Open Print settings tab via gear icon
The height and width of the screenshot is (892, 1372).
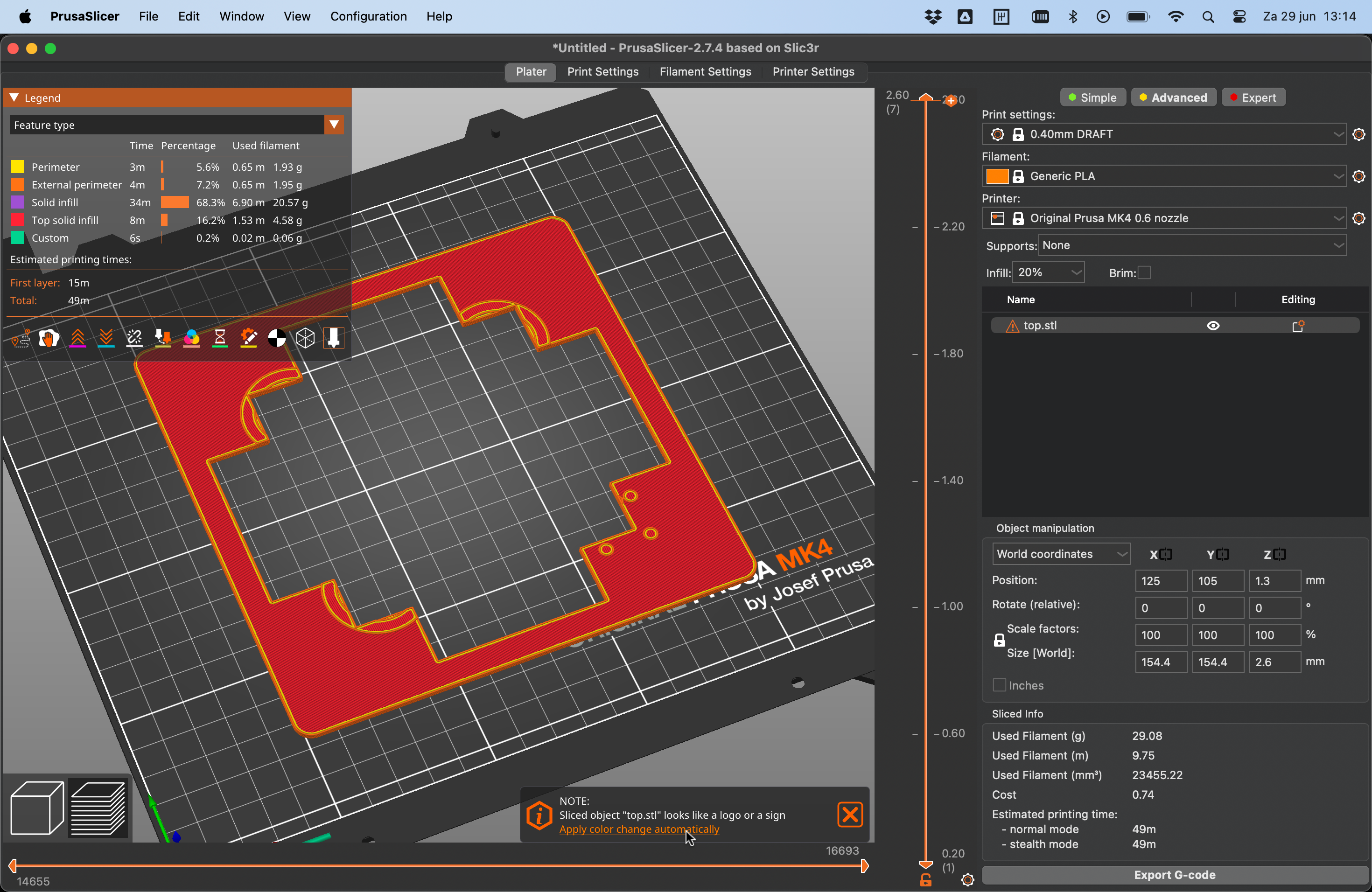click(1359, 134)
